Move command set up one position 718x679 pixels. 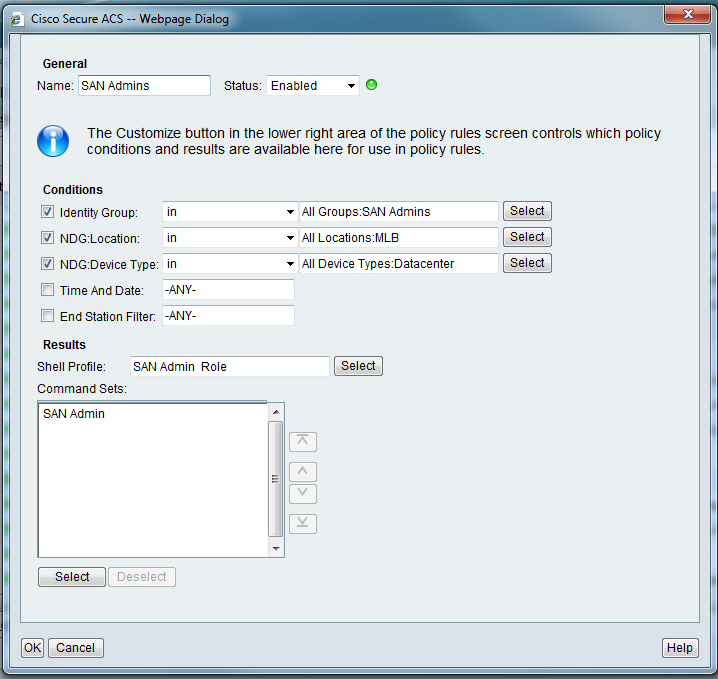303,472
